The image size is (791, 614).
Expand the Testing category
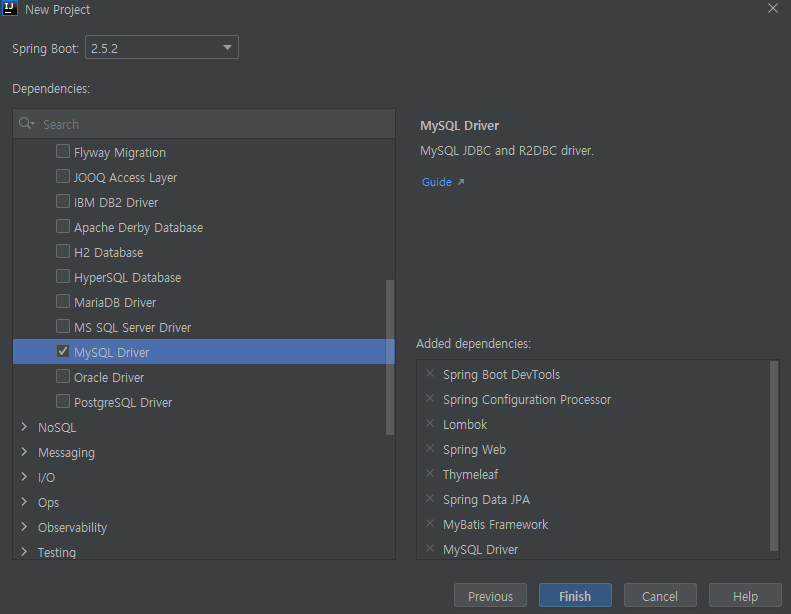24,552
